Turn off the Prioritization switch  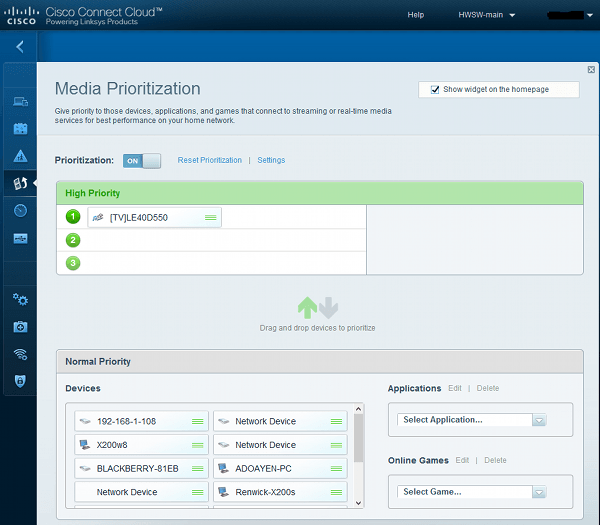pyautogui.click(x=142, y=161)
